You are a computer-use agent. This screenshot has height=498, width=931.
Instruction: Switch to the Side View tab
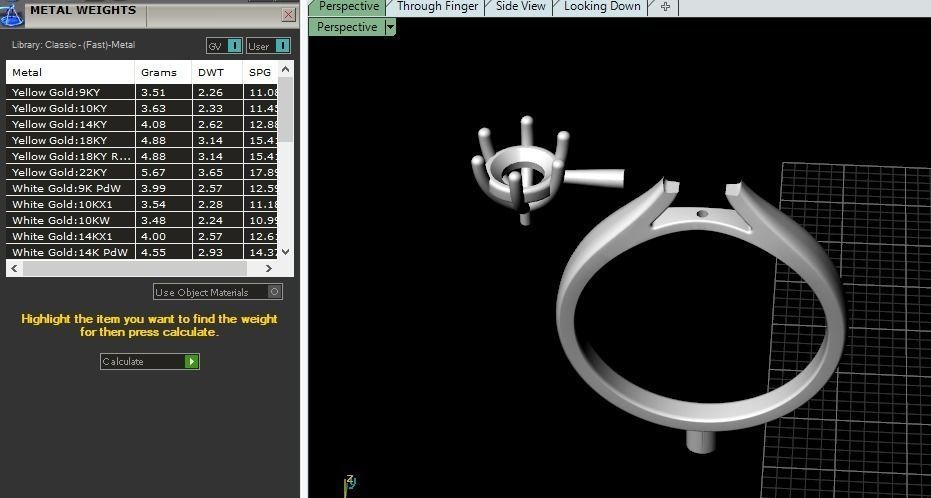point(521,7)
